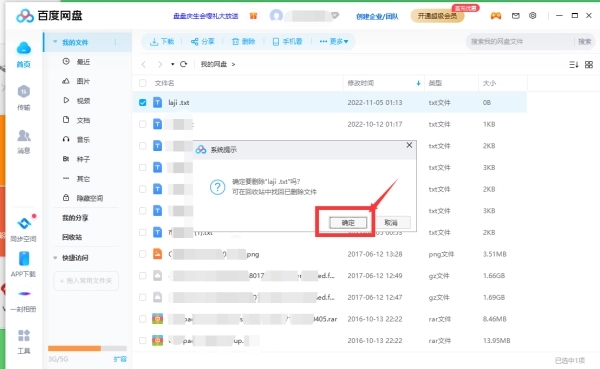Sort by 修改时间 arrow
This screenshot has width=600, height=369.
point(418,83)
